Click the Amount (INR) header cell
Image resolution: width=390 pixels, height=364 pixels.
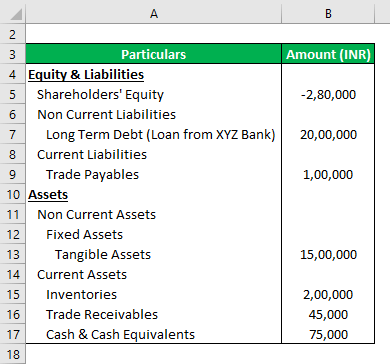point(328,54)
